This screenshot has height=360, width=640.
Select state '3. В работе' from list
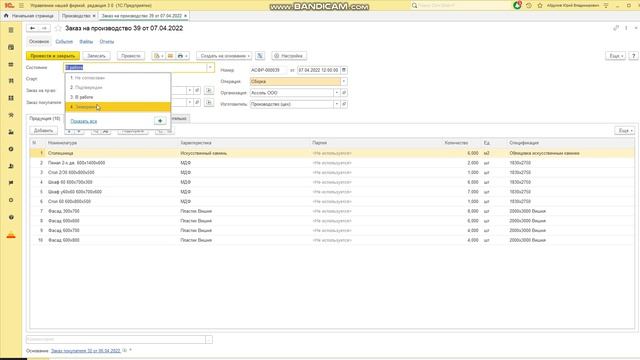click(118, 97)
